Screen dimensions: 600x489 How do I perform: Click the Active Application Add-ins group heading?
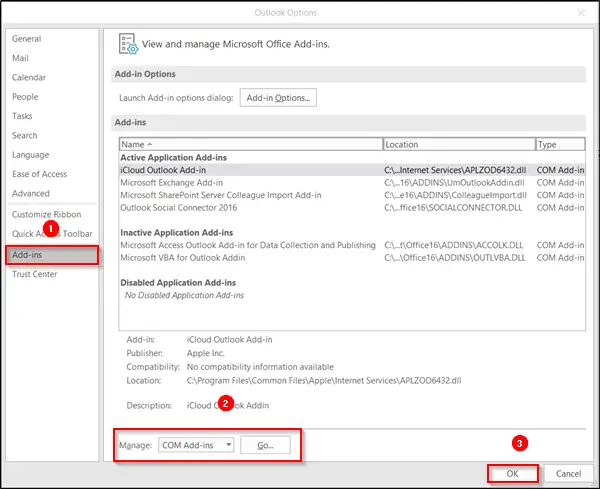point(173,158)
